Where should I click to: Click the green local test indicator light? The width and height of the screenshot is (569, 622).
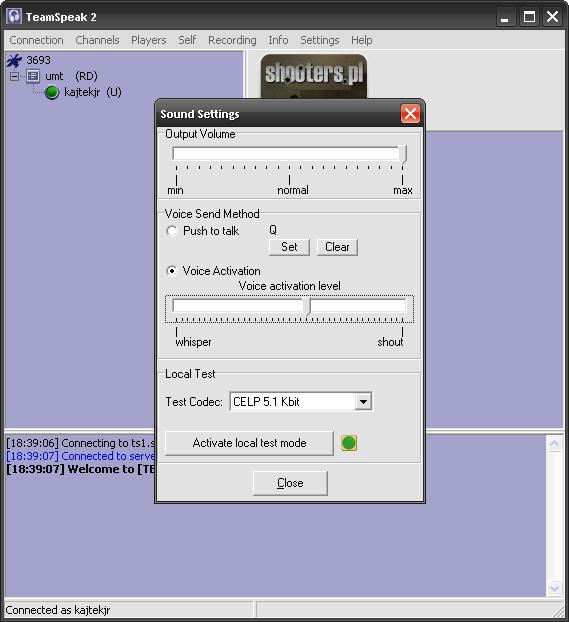(349, 443)
